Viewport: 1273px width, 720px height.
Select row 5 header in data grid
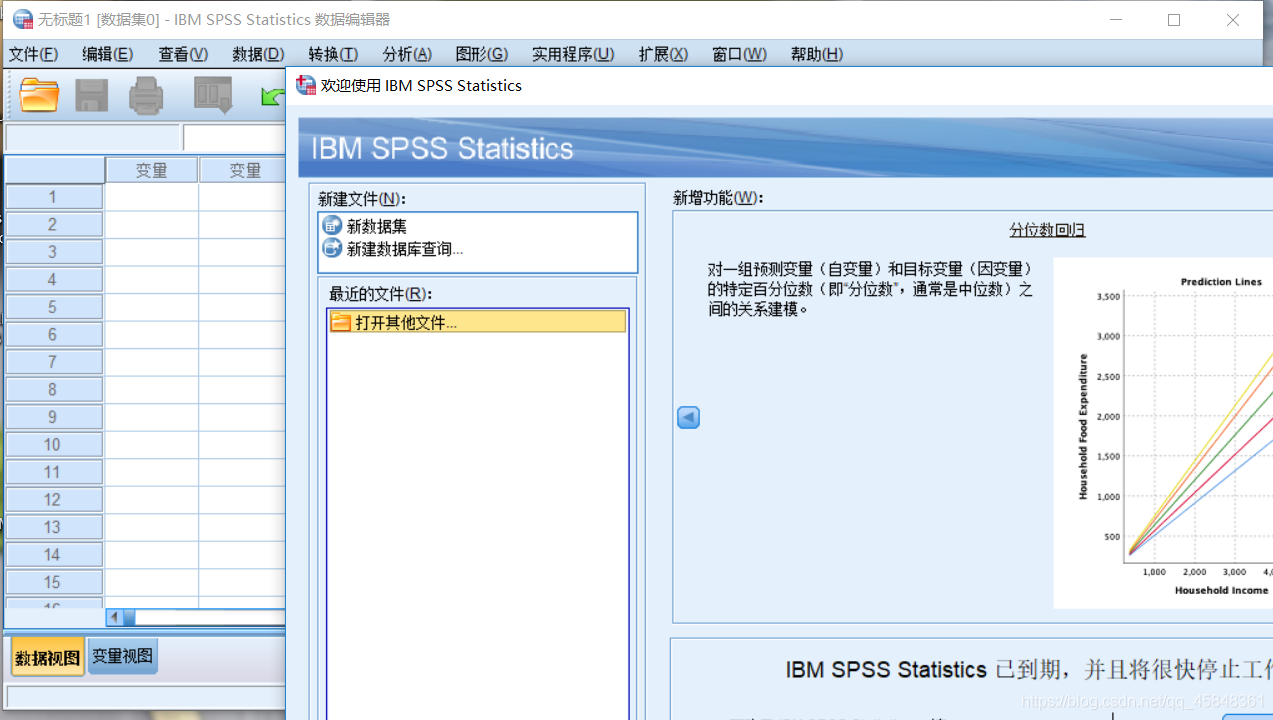click(x=54, y=307)
